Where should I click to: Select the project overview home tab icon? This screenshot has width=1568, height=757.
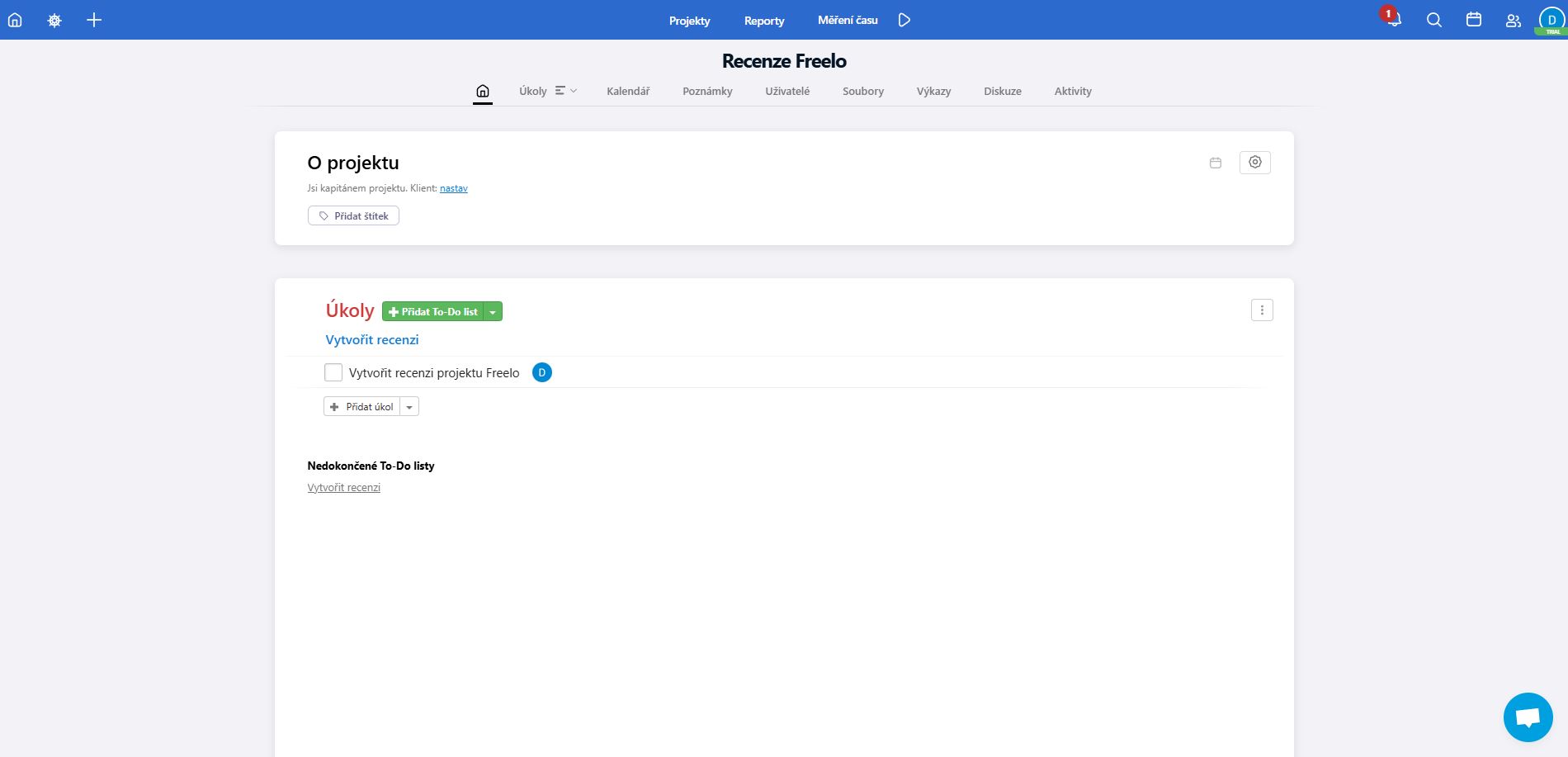click(483, 92)
